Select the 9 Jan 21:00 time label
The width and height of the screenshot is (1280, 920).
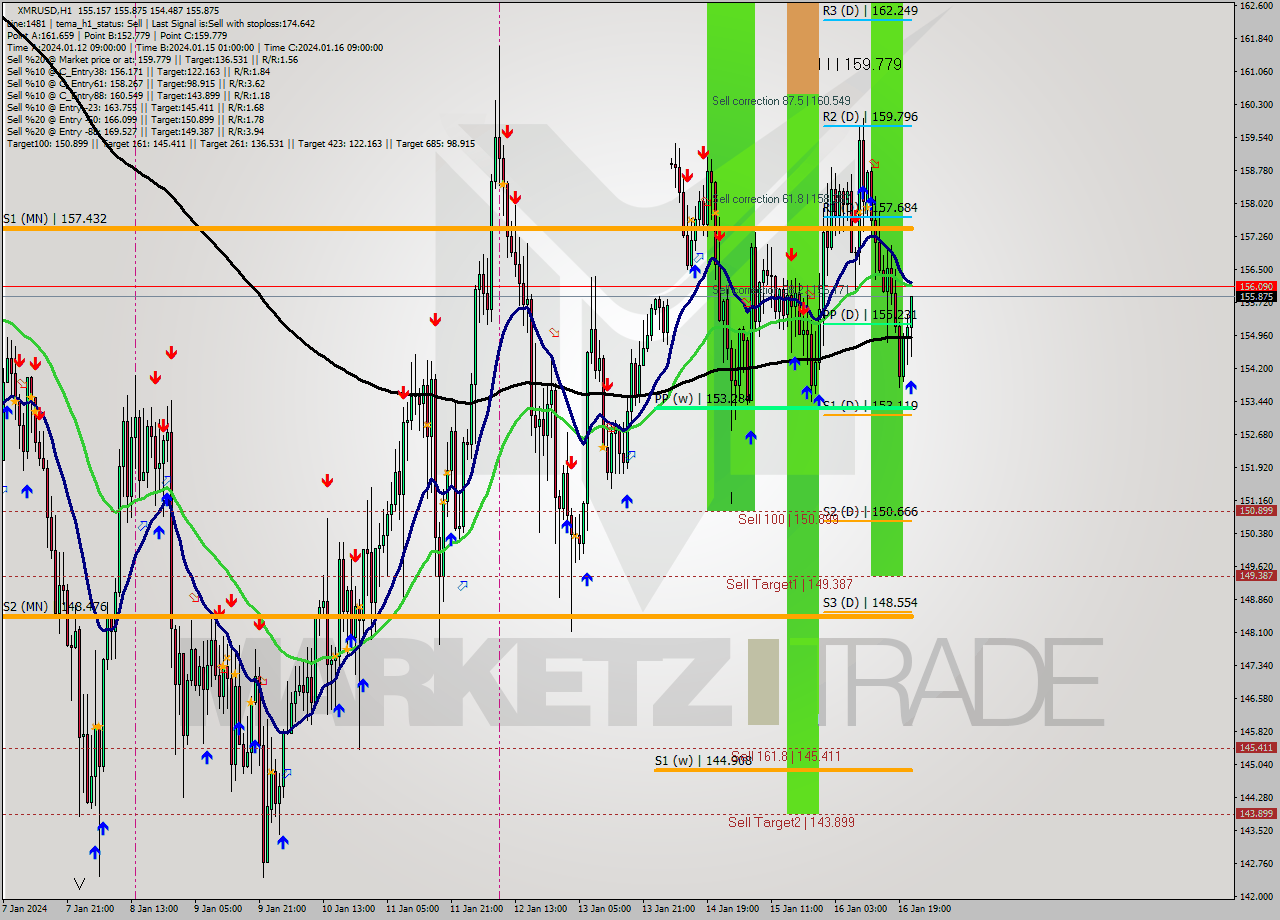[x=282, y=909]
